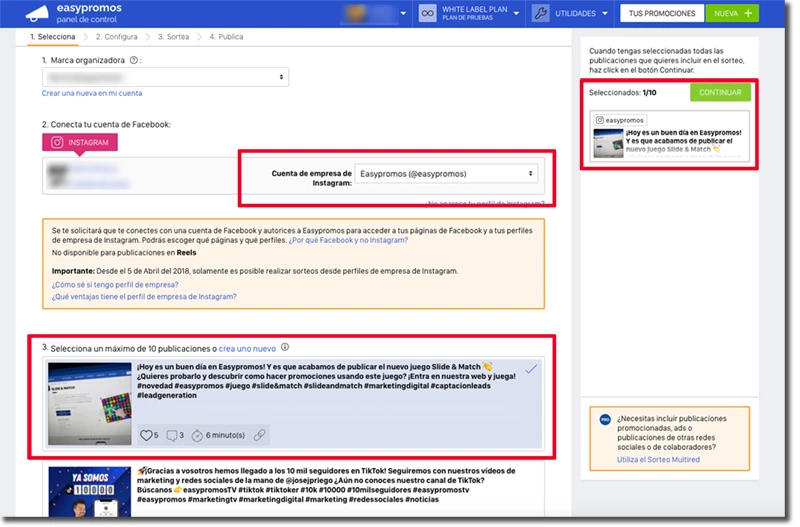
Task: Go to step 1. Selecciona tab
Action: (53, 37)
